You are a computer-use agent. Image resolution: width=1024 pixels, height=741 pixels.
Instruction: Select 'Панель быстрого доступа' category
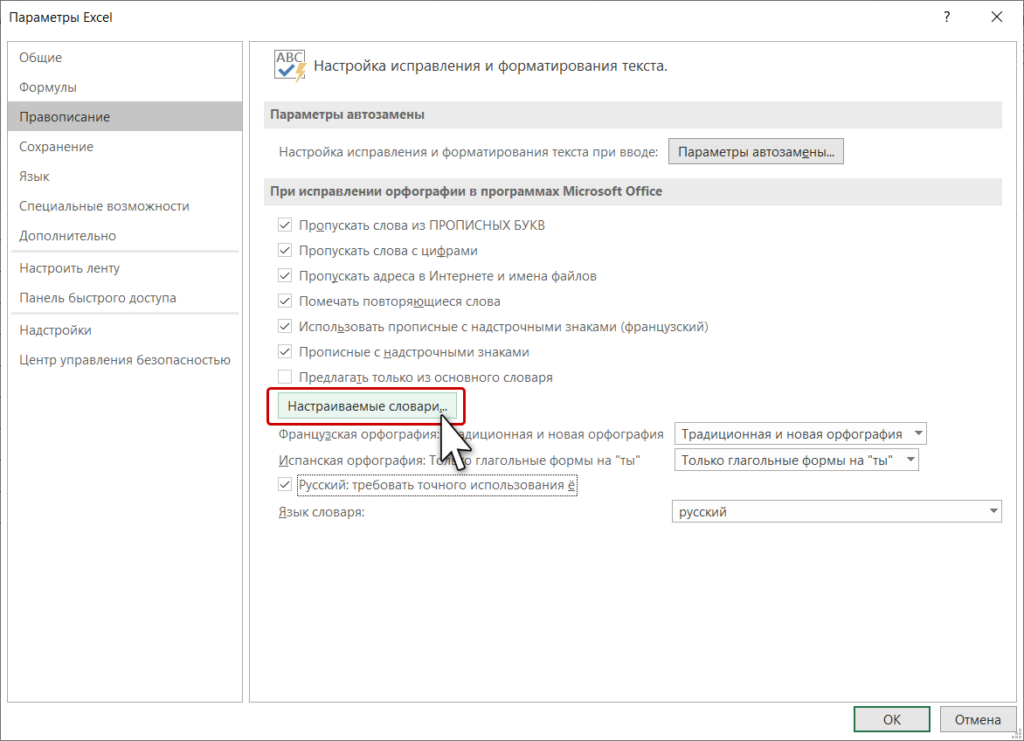coord(125,298)
